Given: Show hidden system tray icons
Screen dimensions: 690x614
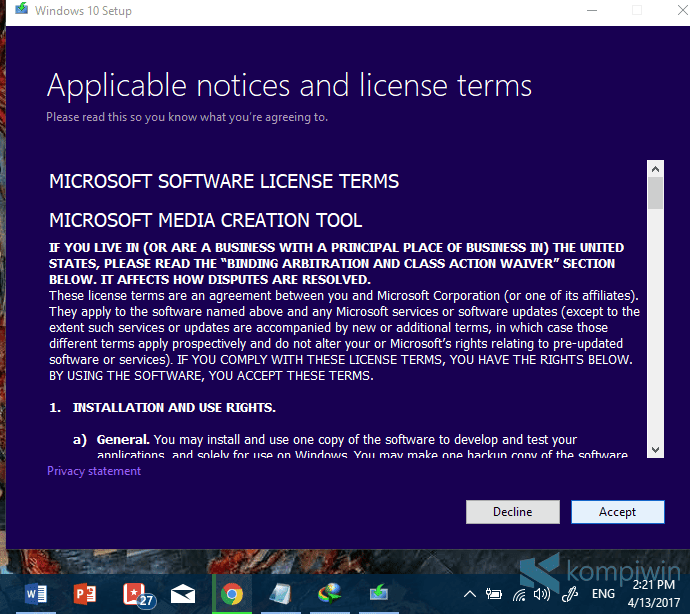Looking at the screenshot, I should point(470,595).
